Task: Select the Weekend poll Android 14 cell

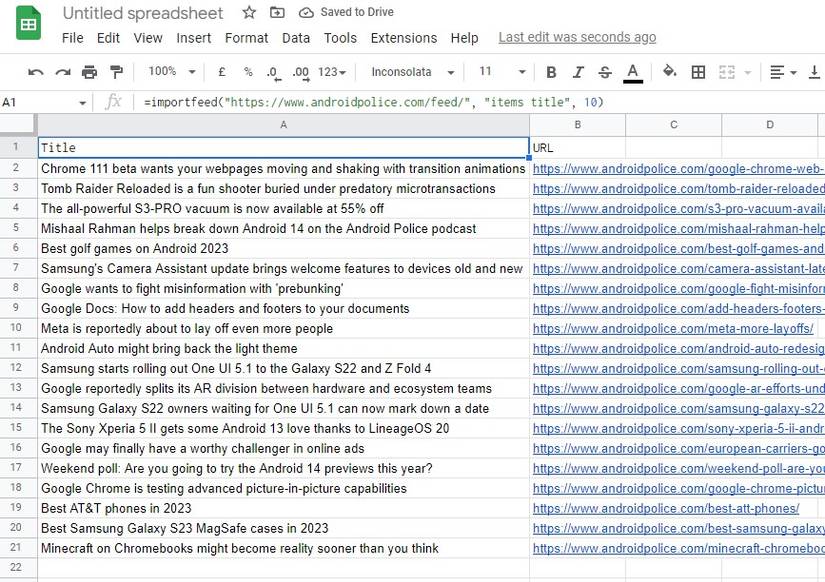Action: point(284,468)
